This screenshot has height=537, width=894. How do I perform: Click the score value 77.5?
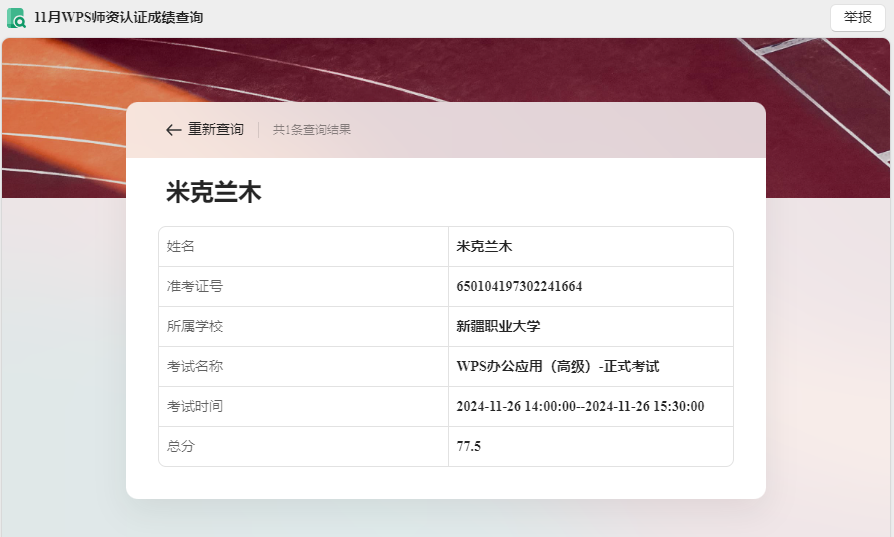[x=468, y=446]
